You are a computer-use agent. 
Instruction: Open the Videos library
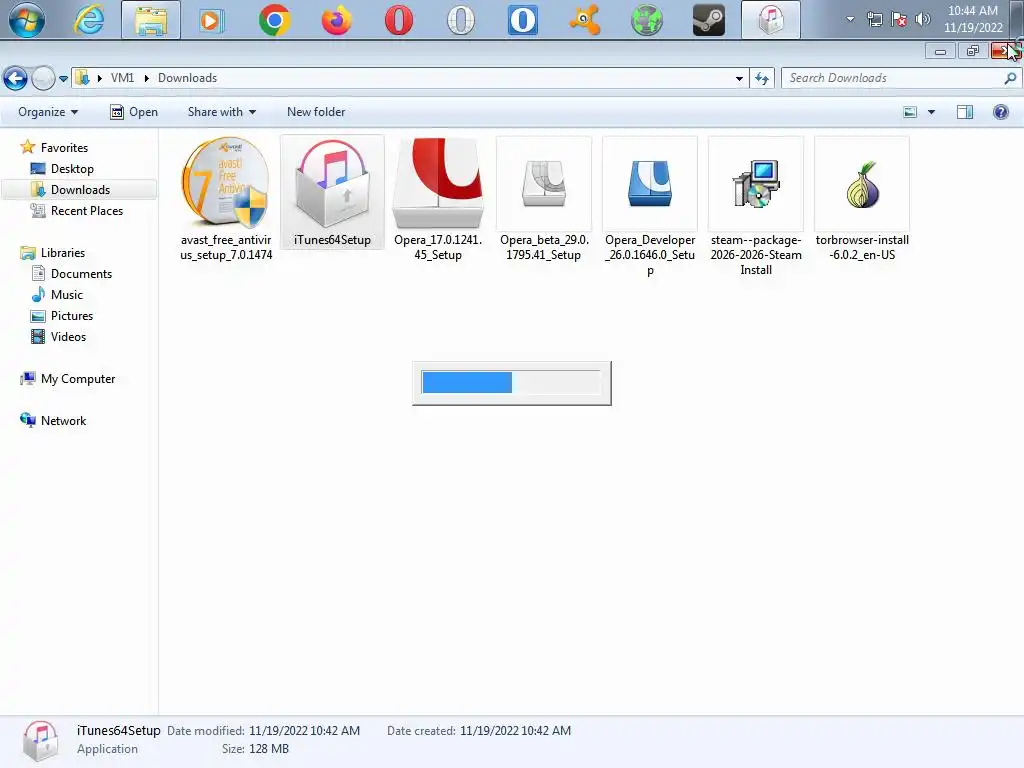coord(68,336)
